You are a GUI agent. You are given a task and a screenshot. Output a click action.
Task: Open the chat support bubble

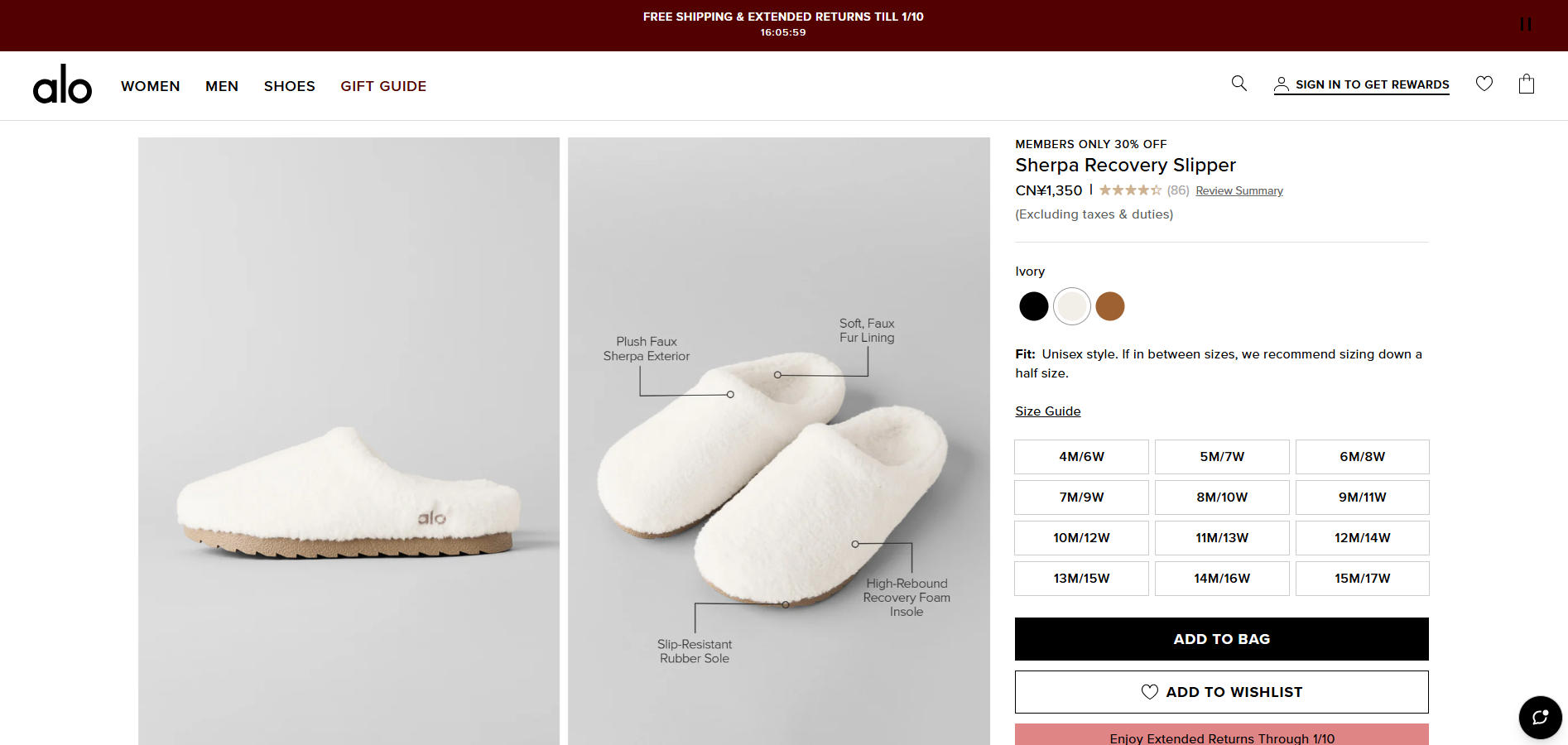point(1540,717)
